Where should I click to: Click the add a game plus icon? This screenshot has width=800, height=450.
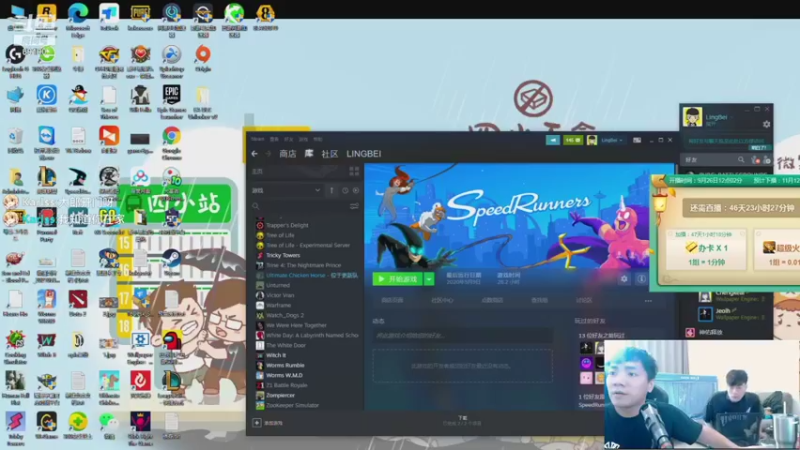point(257,422)
